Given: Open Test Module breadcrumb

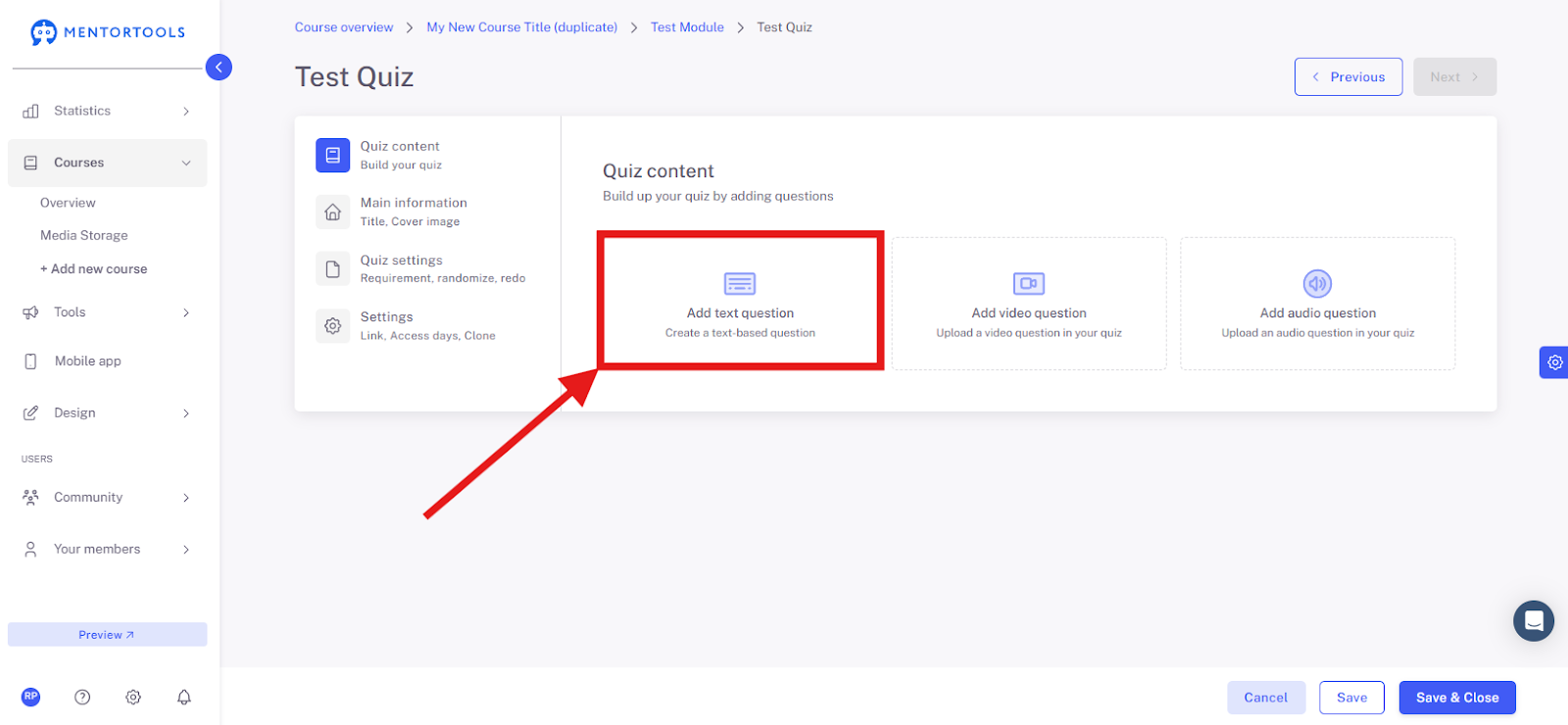Looking at the screenshot, I should [x=687, y=27].
